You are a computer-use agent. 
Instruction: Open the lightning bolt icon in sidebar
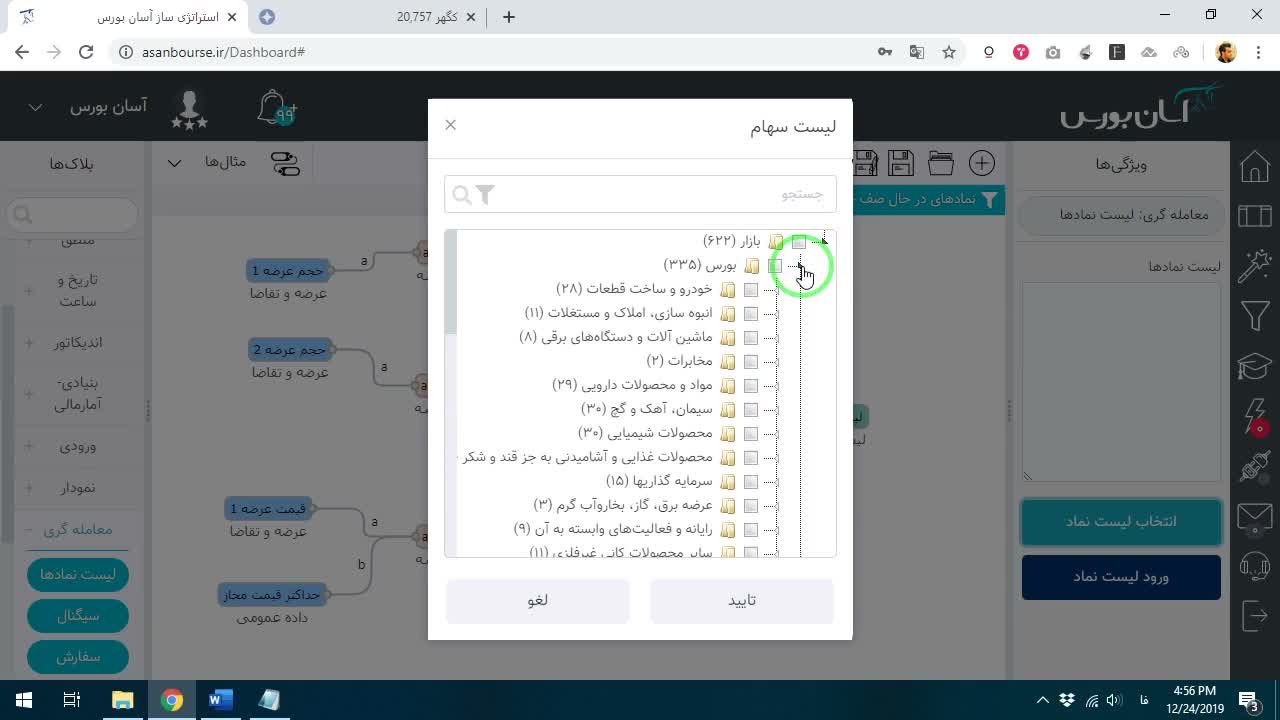click(1256, 417)
